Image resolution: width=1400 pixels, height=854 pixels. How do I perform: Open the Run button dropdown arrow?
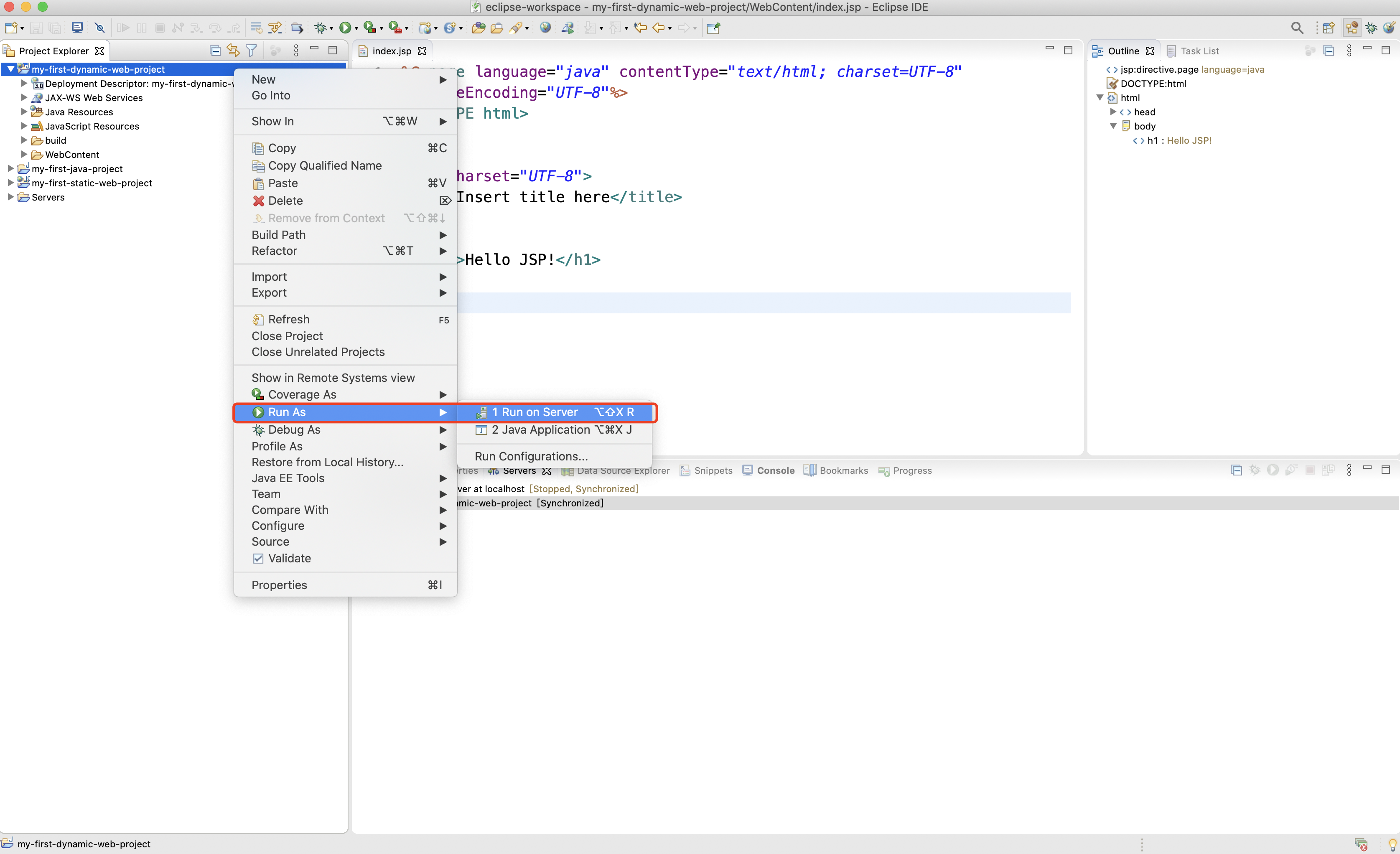coord(356,28)
